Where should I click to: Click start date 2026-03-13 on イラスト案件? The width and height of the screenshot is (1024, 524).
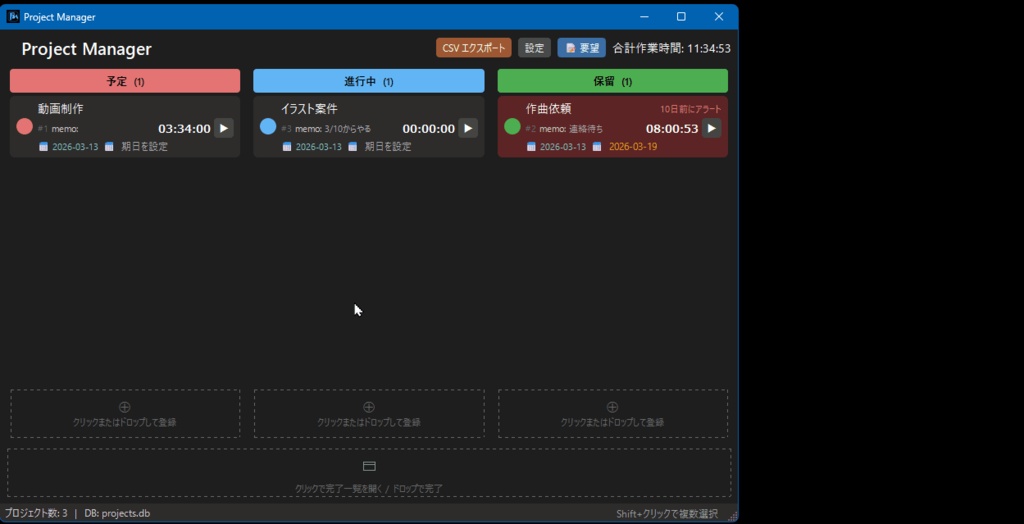click(319, 147)
